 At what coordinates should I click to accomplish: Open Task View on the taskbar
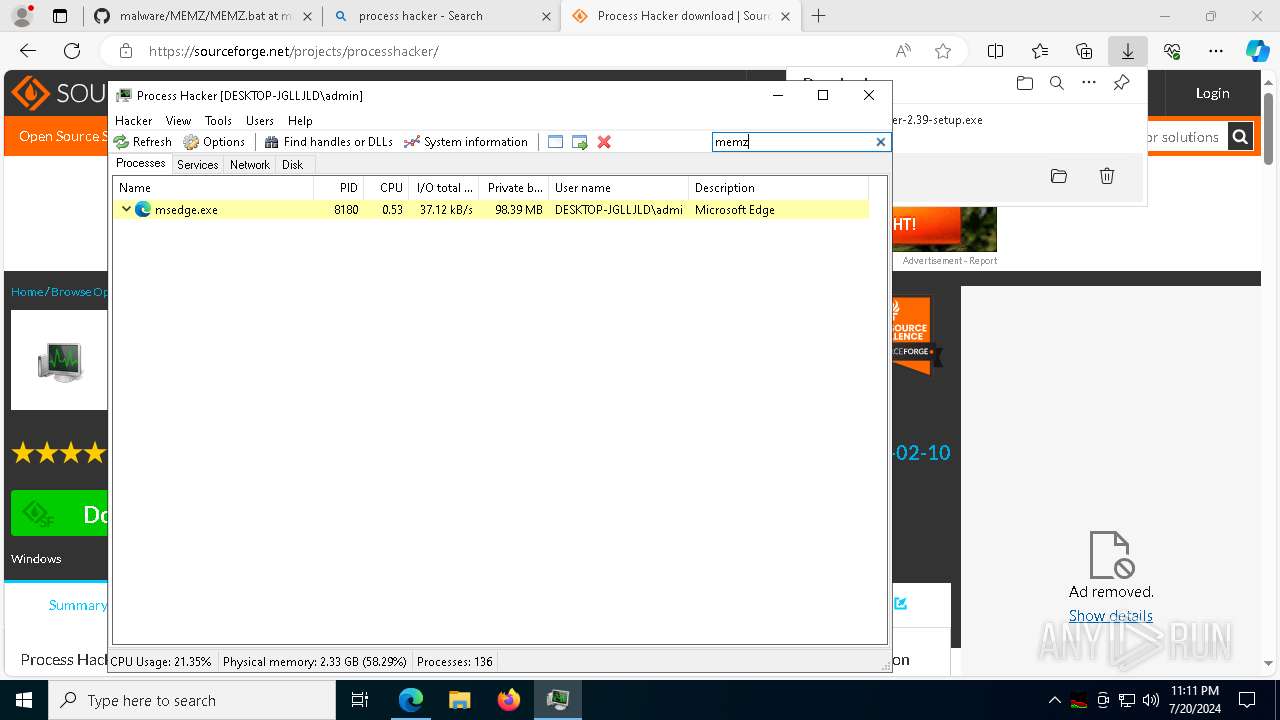click(x=361, y=700)
